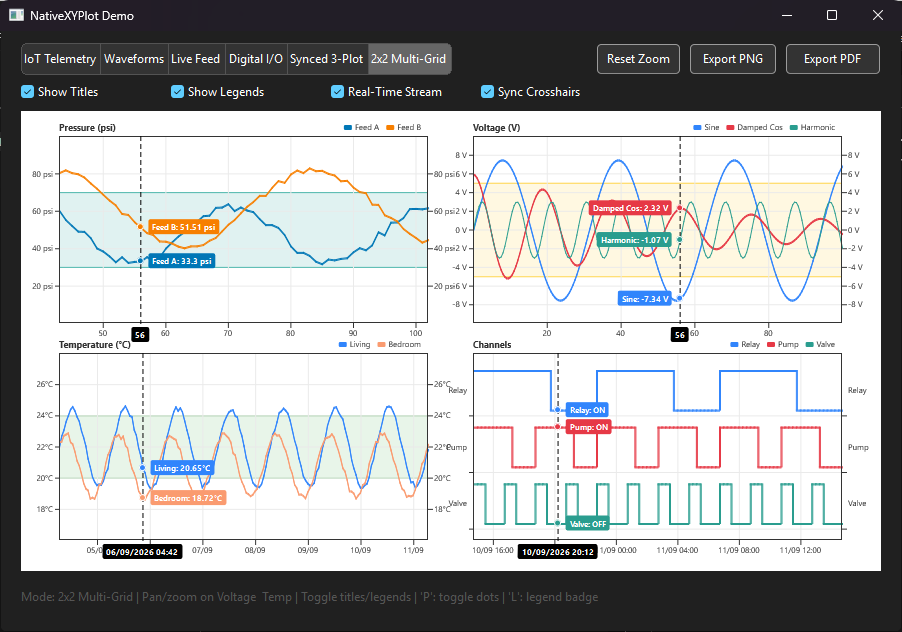Viewport: 902px width, 632px height.
Task: Open the Synced 3-Plot tab
Action: 327,59
